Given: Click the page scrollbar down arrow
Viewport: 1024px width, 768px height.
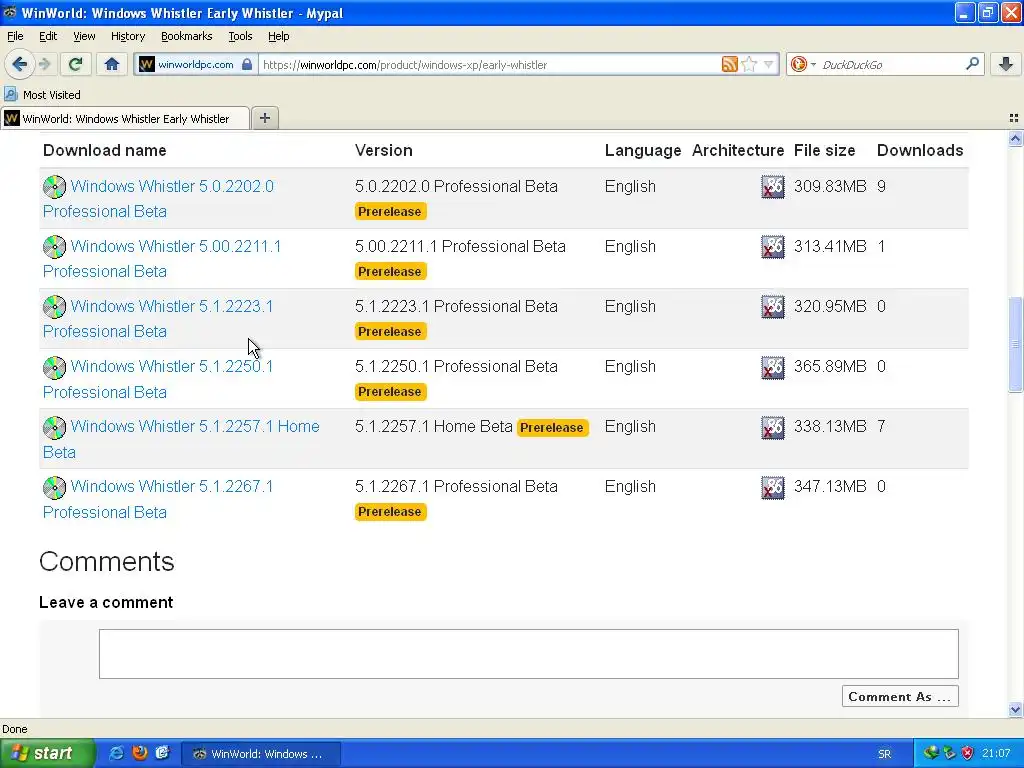Looking at the screenshot, I should (1015, 709).
